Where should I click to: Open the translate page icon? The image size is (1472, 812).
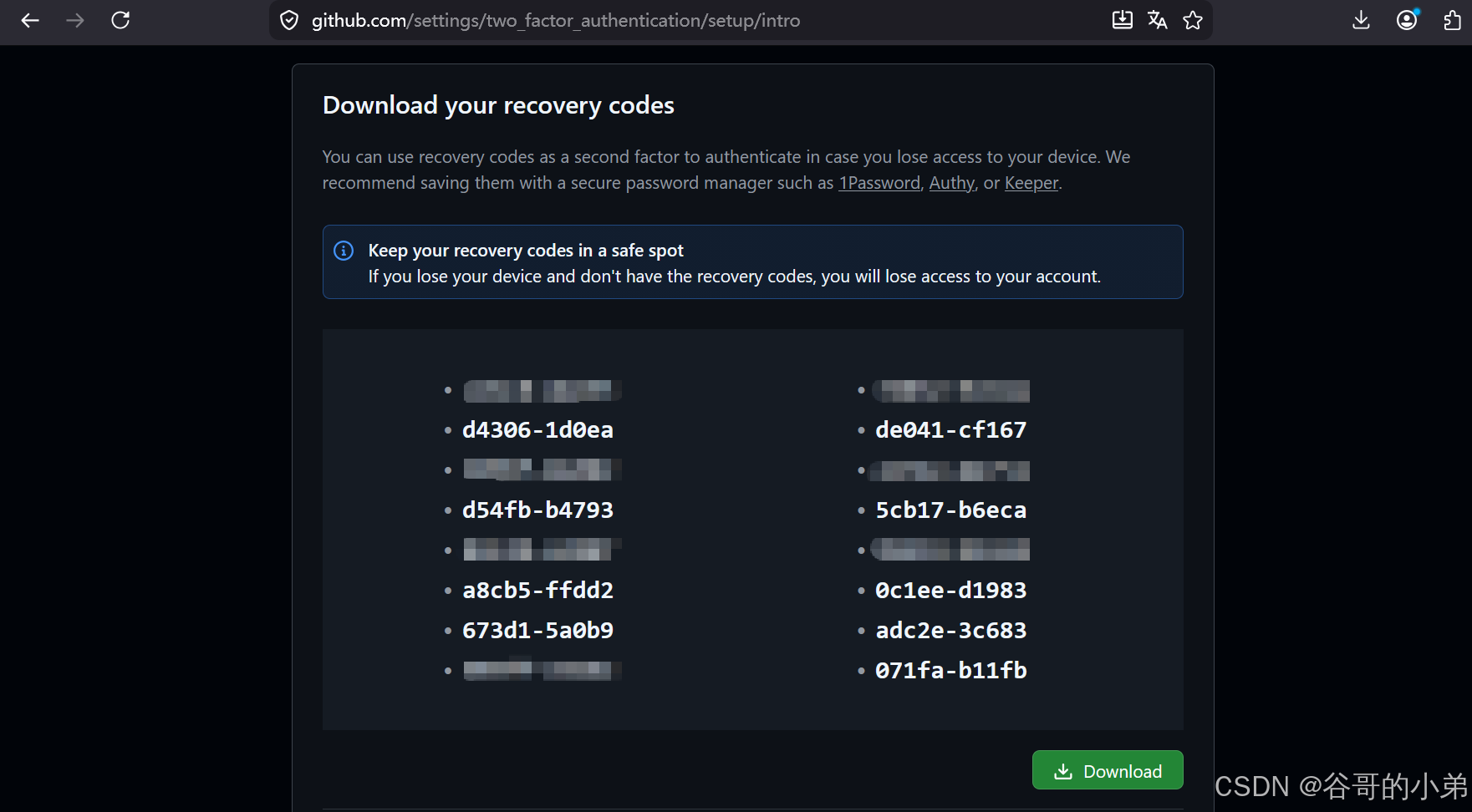[1158, 20]
